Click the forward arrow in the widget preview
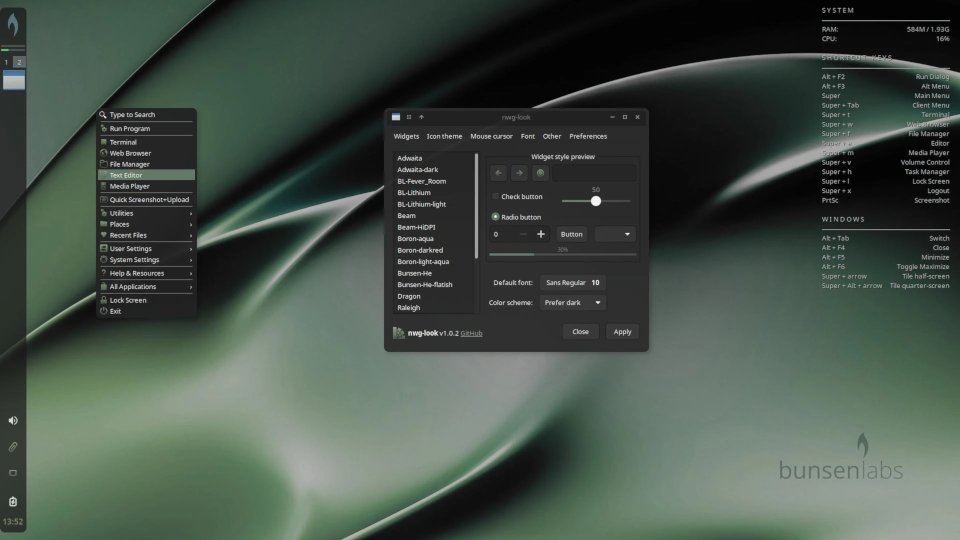Viewport: 960px width, 540px height. [x=519, y=173]
